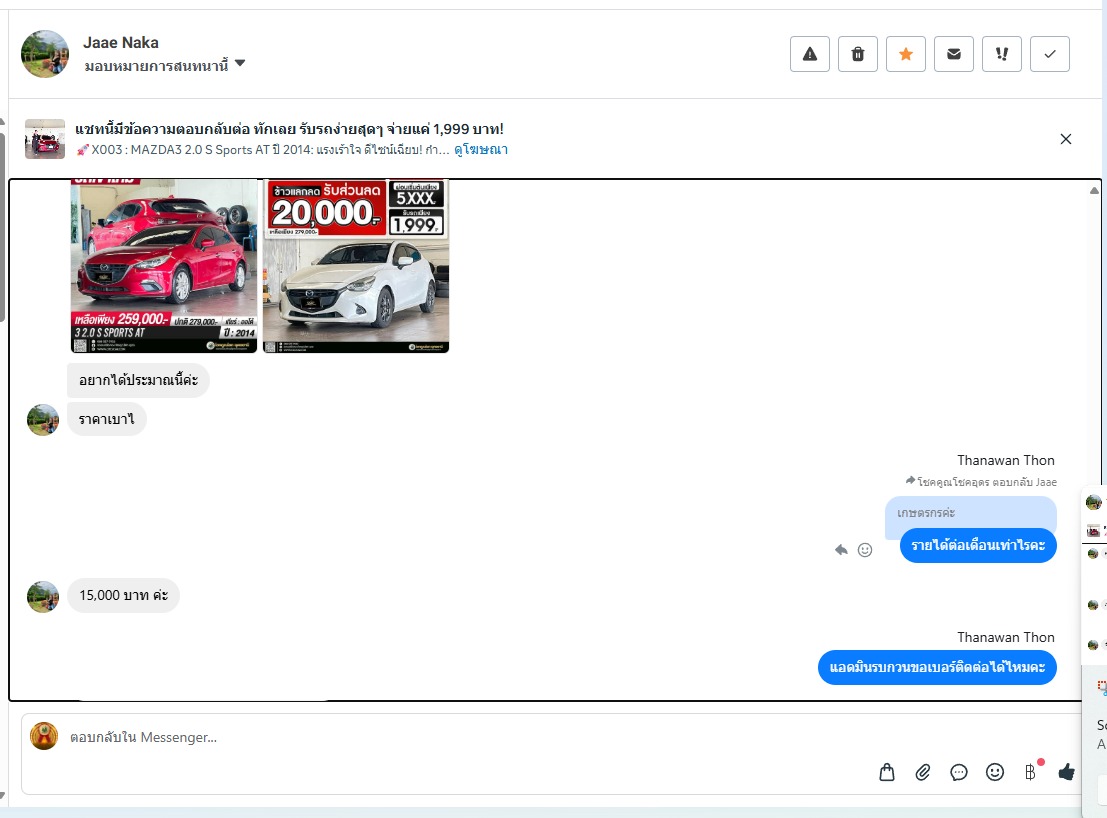Viewport: 1107px width, 818px height.
Task: Open the red Mazda3 car image
Action: (164, 266)
